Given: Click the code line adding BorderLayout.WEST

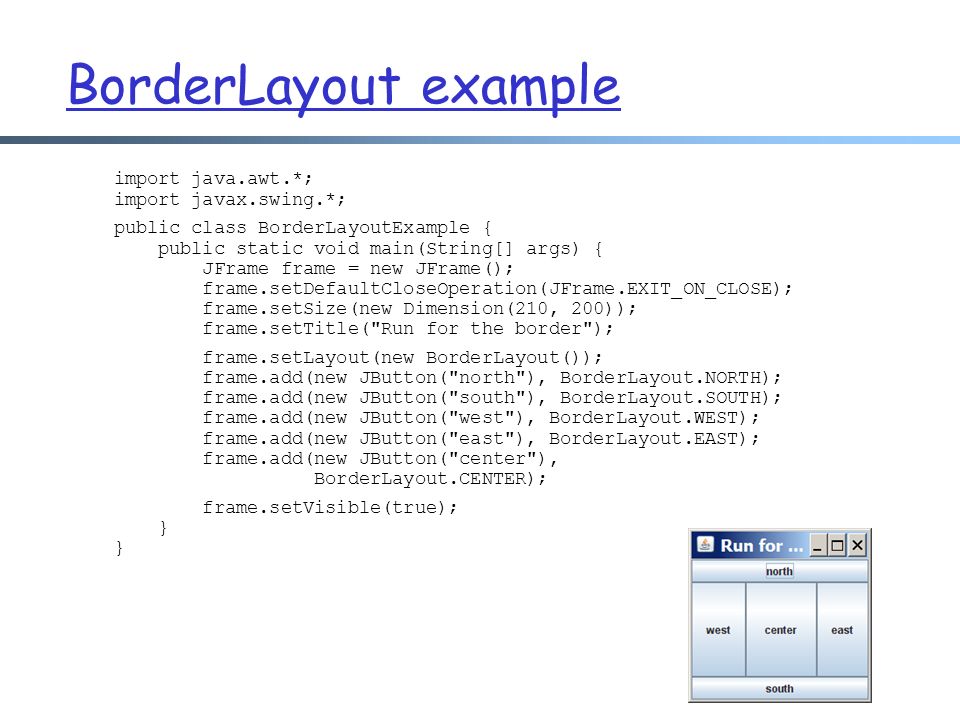Looking at the screenshot, I should 481,418.
